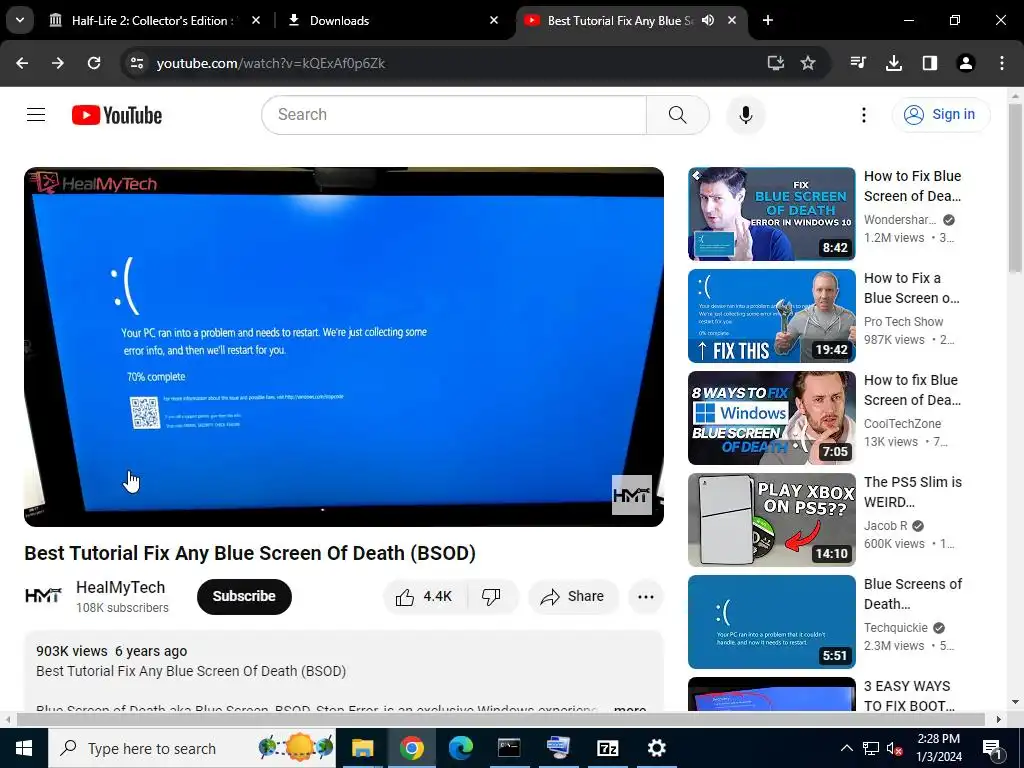The image size is (1024, 768).
Task: Open 7-Zip from taskbar
Action: coord(607,748)
